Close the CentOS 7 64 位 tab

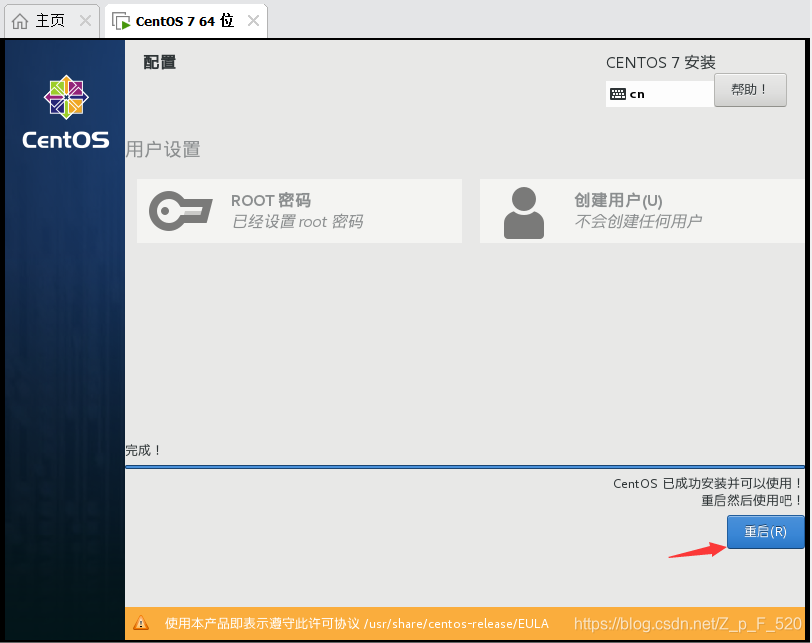[253, 21]
